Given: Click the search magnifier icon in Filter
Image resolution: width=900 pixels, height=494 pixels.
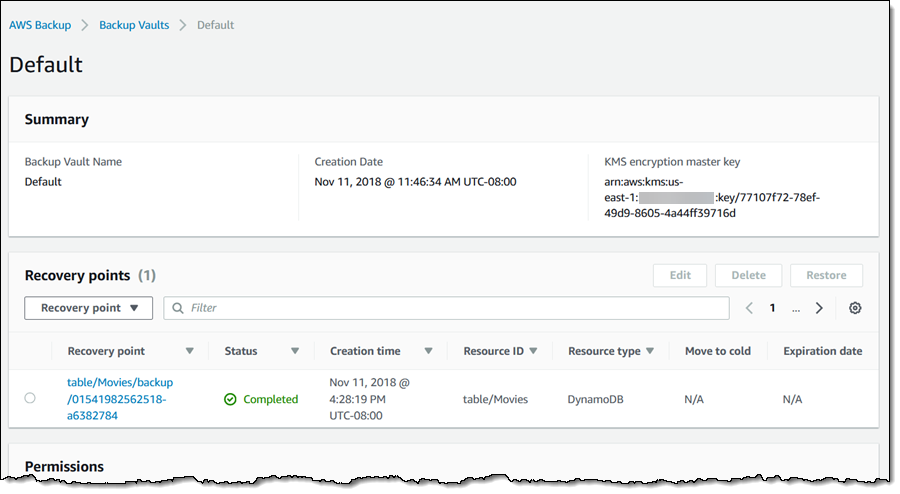Looking at the screenshot, I should (x=178, y=308).
